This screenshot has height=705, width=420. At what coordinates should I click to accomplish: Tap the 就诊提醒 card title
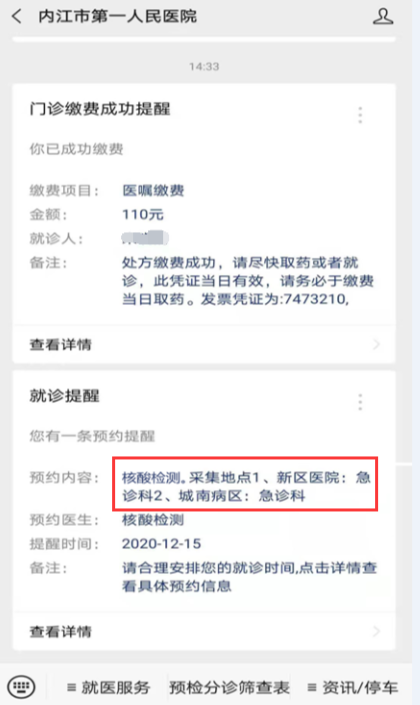pos(64,396)
